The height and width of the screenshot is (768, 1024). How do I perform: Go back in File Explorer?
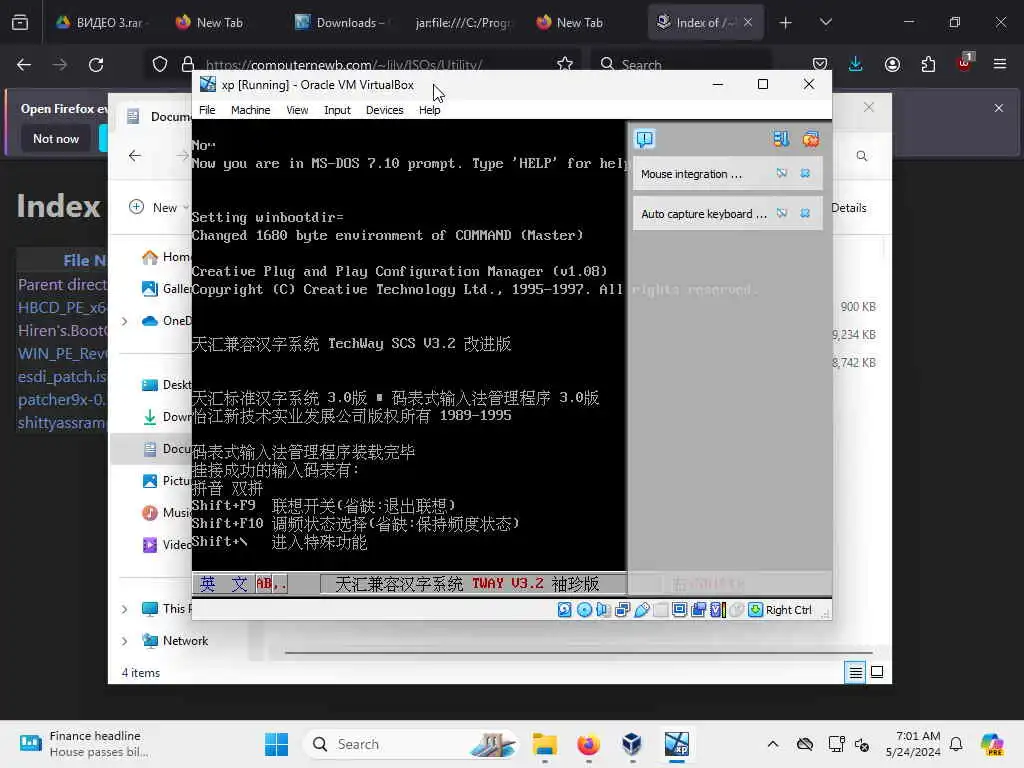tap(135, 155)
